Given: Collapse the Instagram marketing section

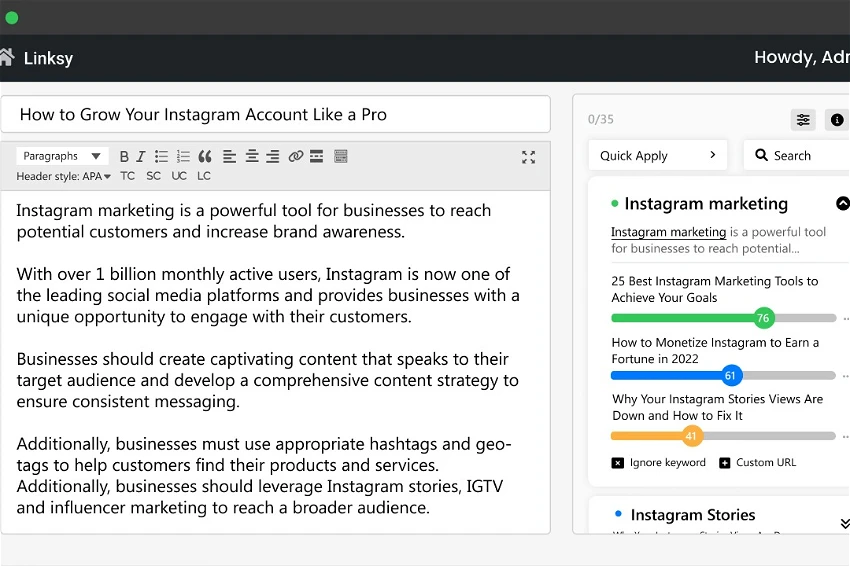Looking at the screenshot, I should tap(842, 204).
